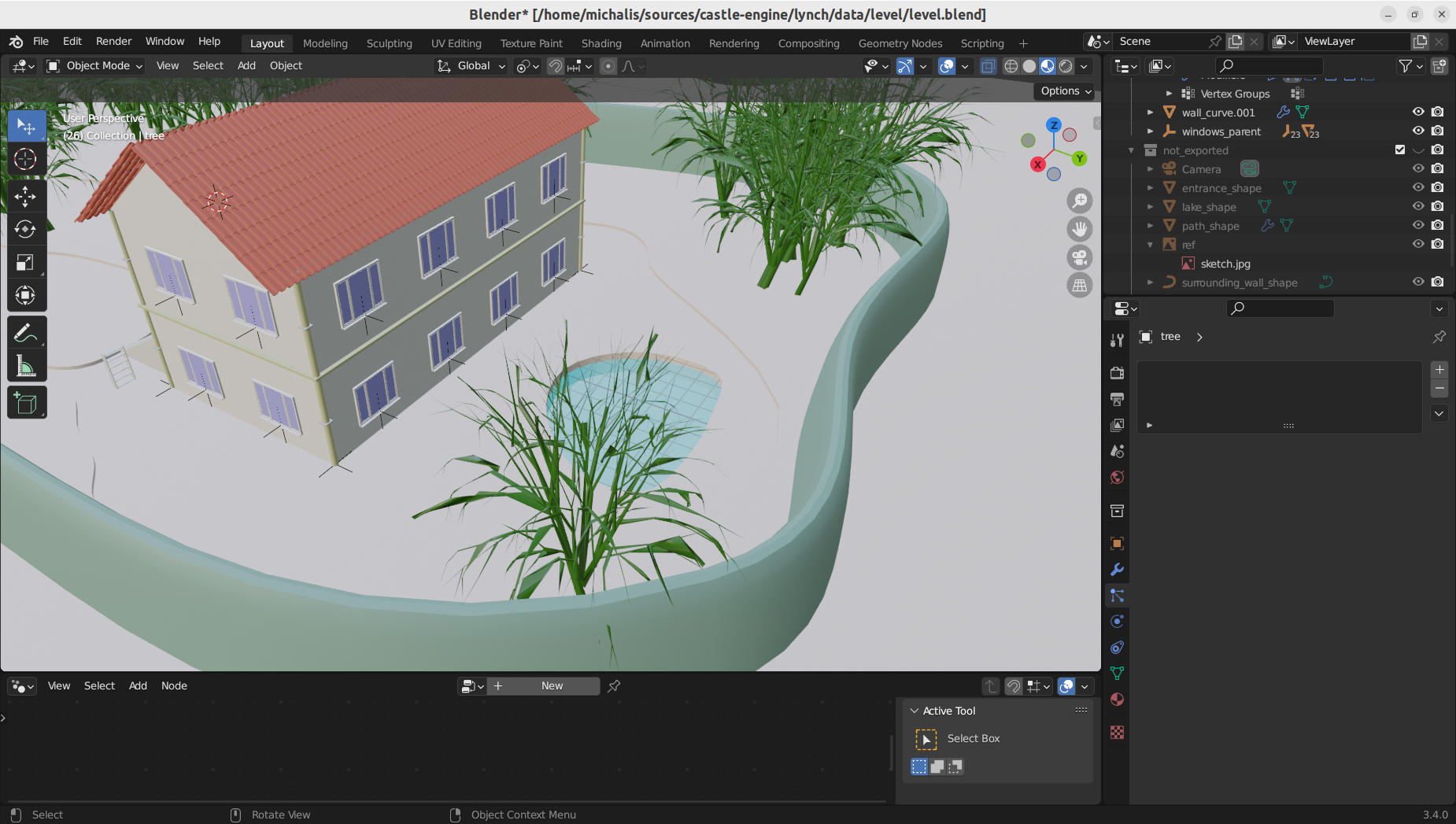Open the Render menu
This screenshot has width=1456, height=824.
[114, 41]
